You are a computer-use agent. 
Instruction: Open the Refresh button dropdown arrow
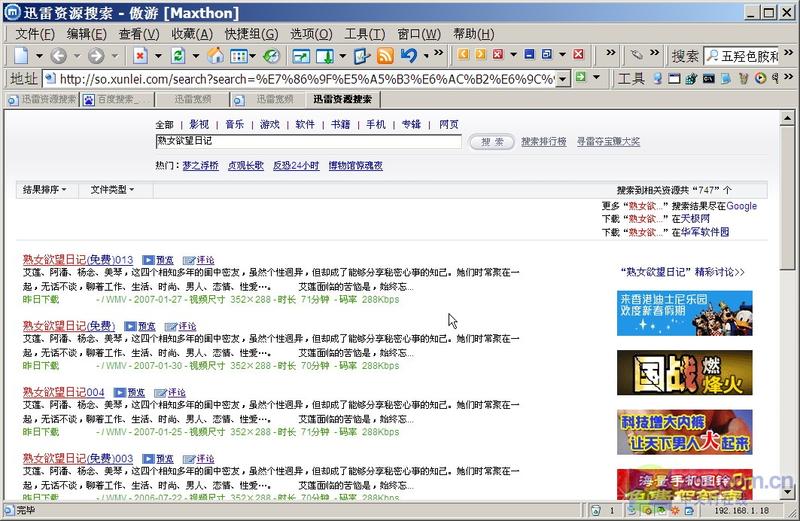coord(195,56)
